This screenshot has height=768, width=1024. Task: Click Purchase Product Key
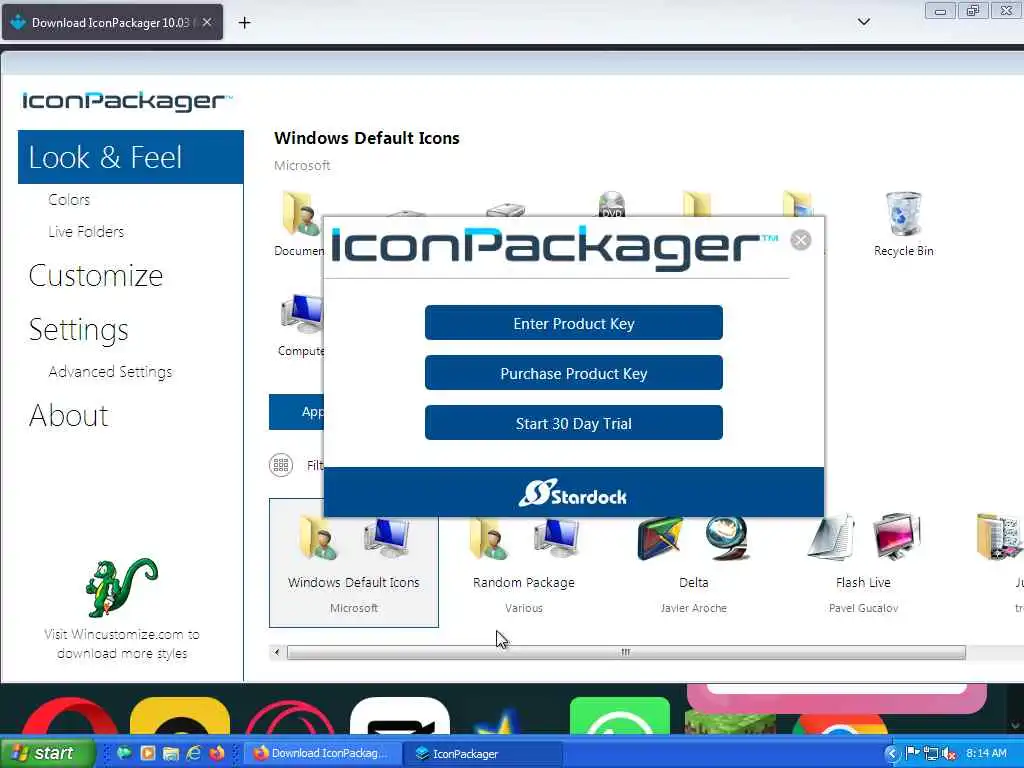(573, 373)
